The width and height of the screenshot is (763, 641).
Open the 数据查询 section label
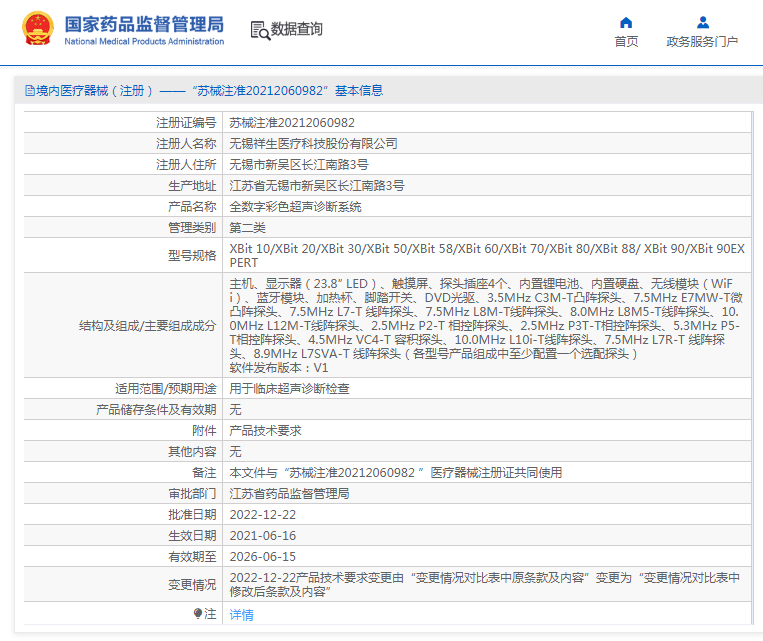pos(297,30)
